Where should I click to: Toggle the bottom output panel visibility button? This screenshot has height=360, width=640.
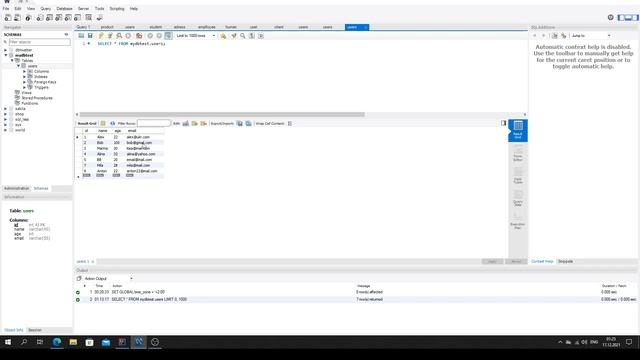click(629, 18)
